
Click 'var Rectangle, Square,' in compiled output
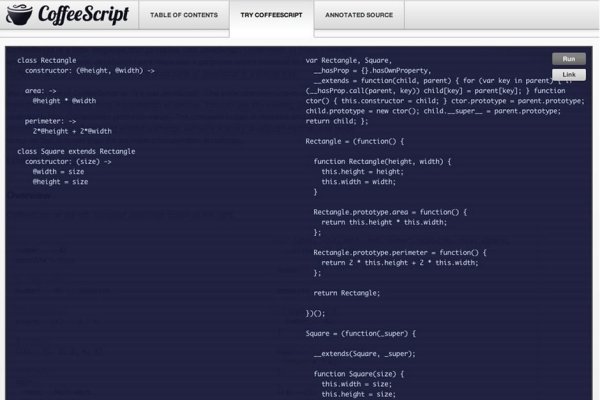coord(349,60)
